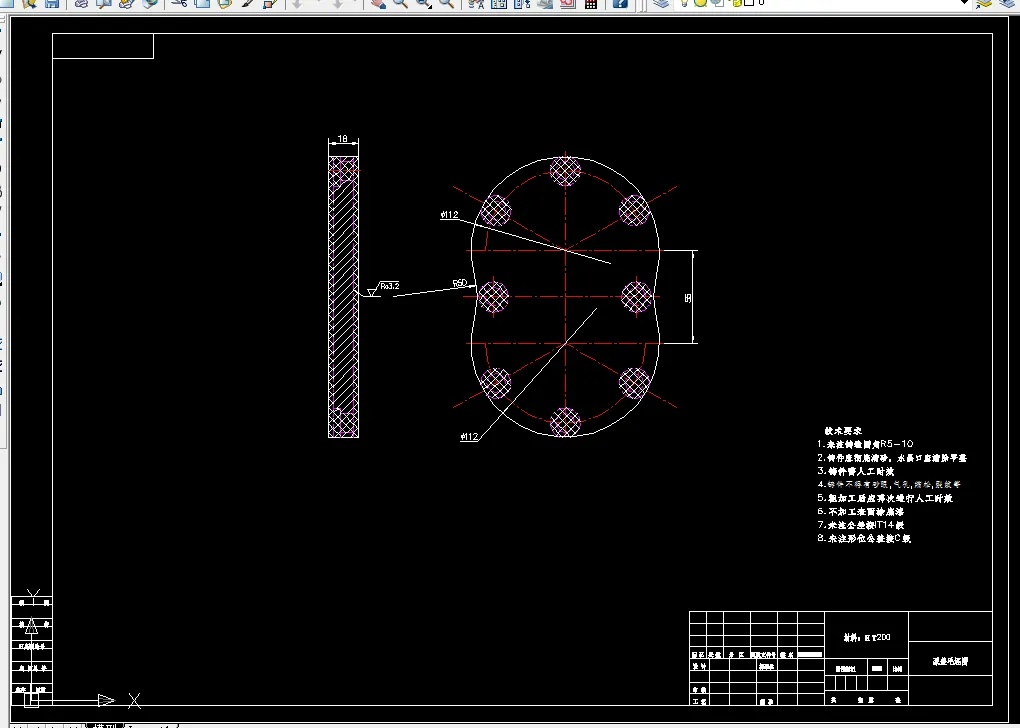Screen dimensions: 1020x728
Task: Click the Publish toolbar icon
Action: tap(126, 4)
